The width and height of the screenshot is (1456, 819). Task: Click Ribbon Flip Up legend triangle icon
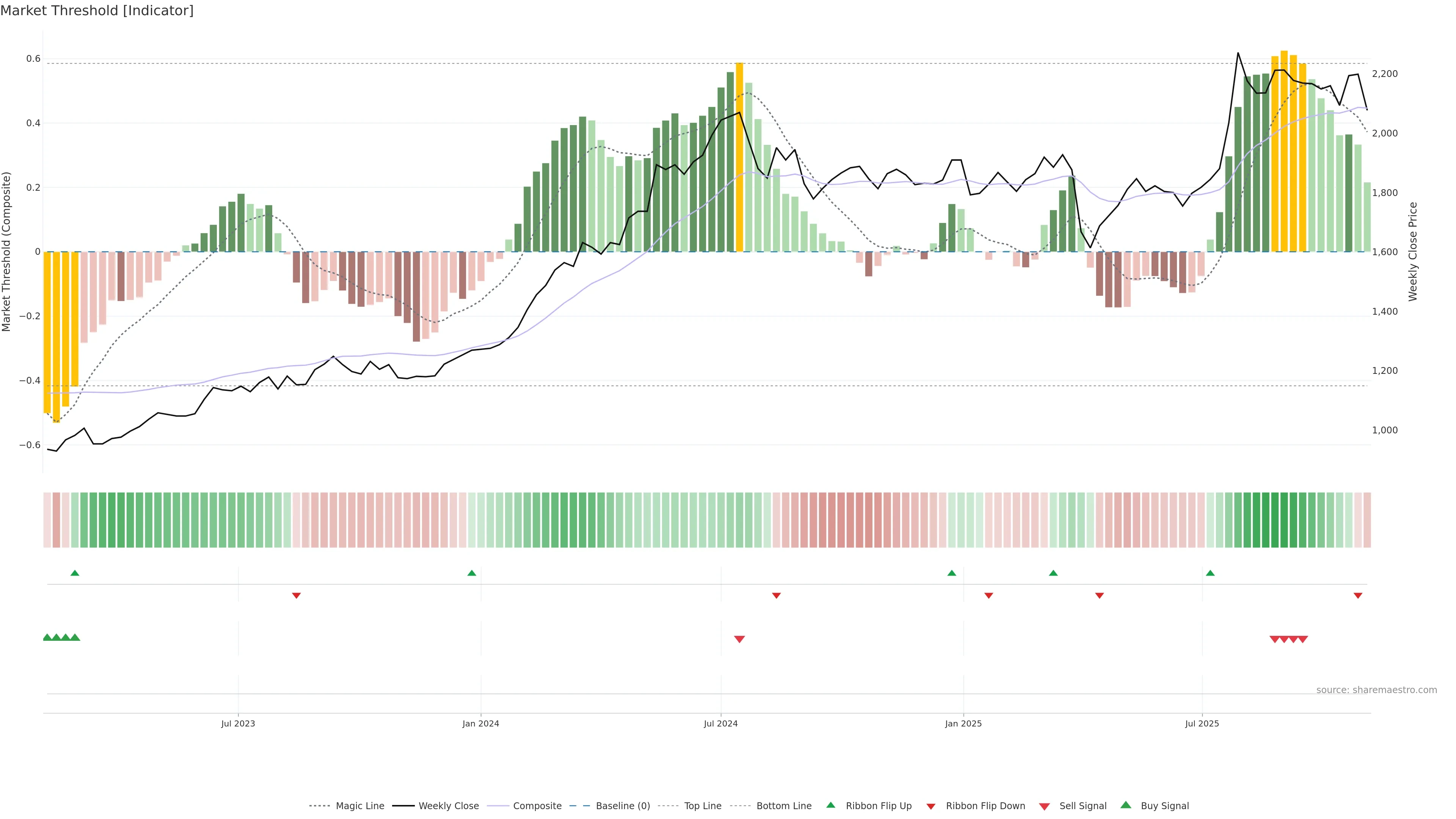(x=831, y=805)
